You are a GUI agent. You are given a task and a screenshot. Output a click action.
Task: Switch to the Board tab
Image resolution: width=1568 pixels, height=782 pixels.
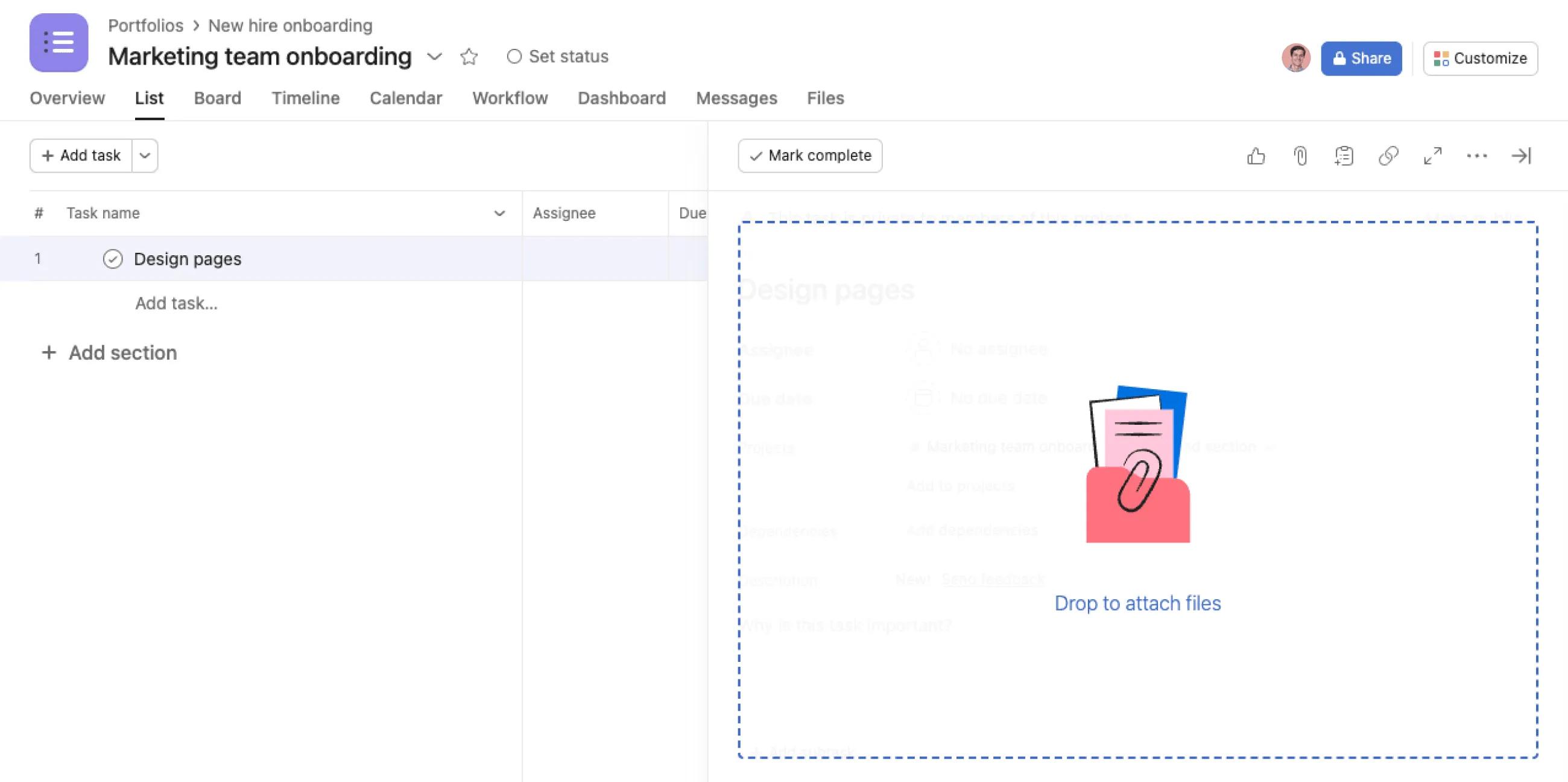[x=217, y=98]
